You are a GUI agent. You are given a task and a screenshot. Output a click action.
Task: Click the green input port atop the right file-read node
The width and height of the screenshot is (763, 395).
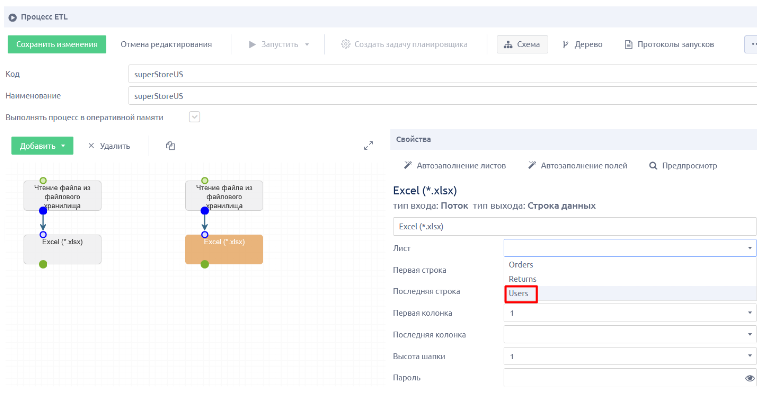tap(205, 180)
